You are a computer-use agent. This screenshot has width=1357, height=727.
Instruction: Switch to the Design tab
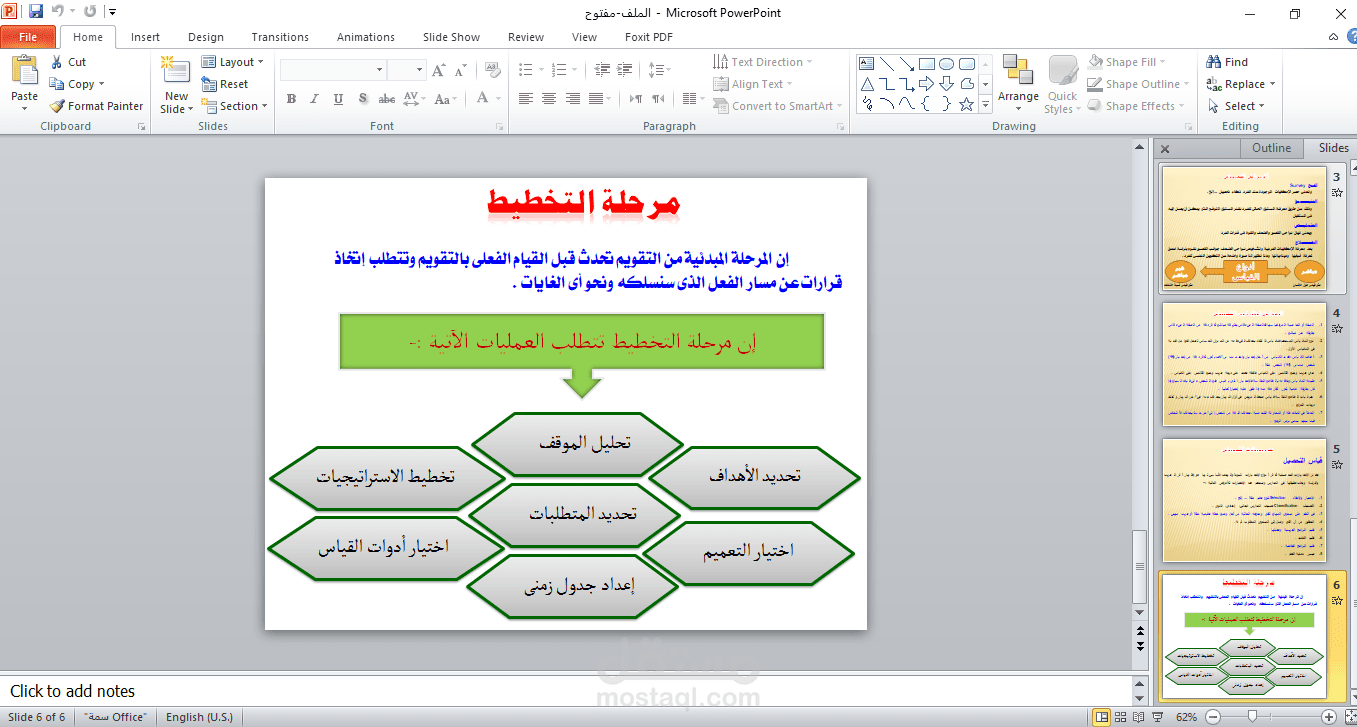tap(206, 37)
